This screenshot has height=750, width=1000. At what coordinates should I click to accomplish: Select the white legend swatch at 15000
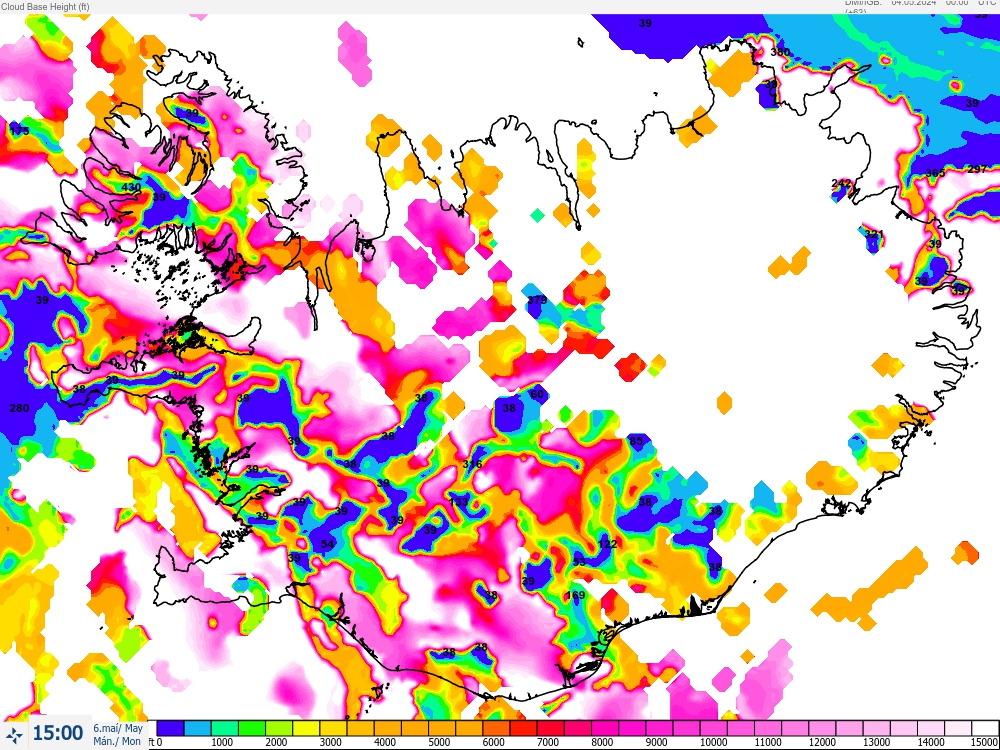tap(985, 728)
